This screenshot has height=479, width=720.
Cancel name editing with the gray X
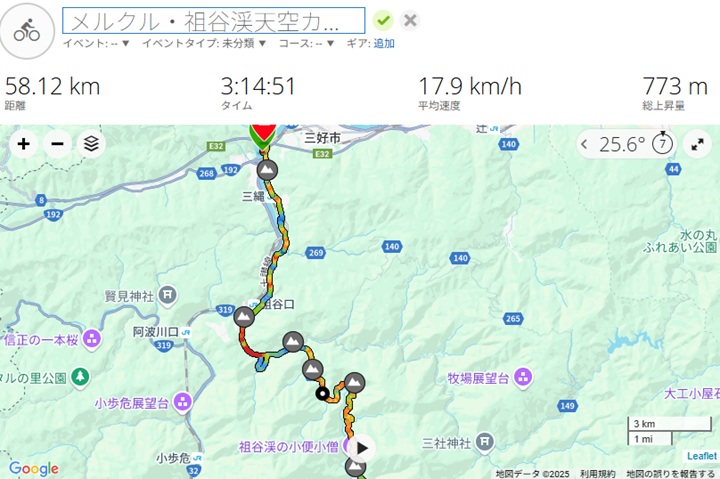[x=410, y=21]
